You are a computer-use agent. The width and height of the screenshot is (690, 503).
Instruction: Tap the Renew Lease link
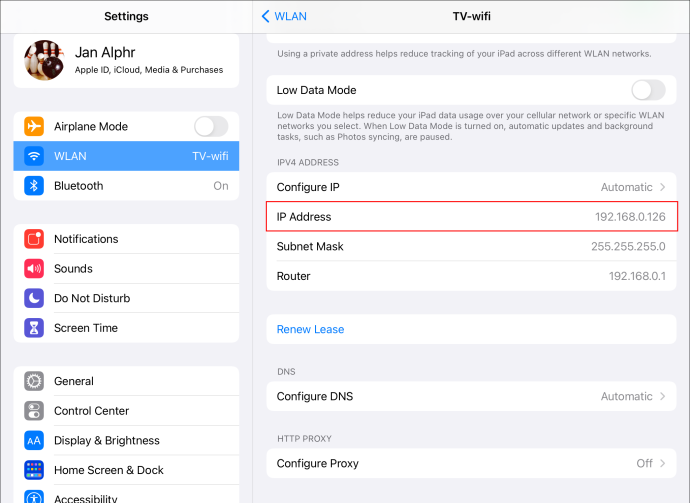310,329
